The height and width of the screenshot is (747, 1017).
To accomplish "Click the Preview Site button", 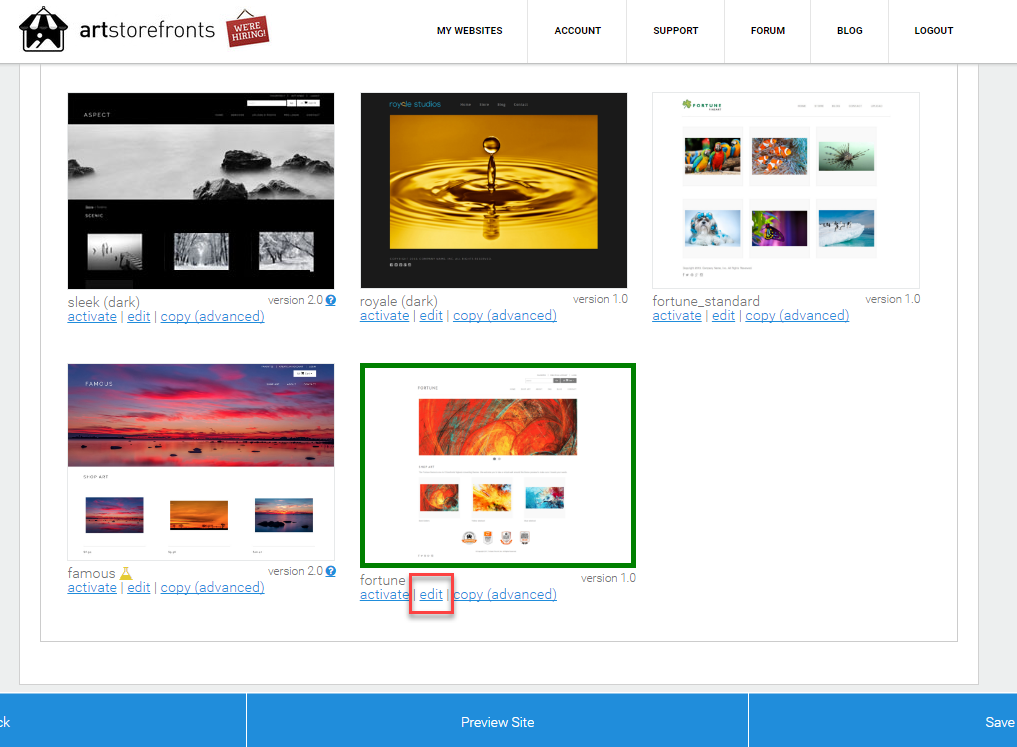I will coord(497,722).
